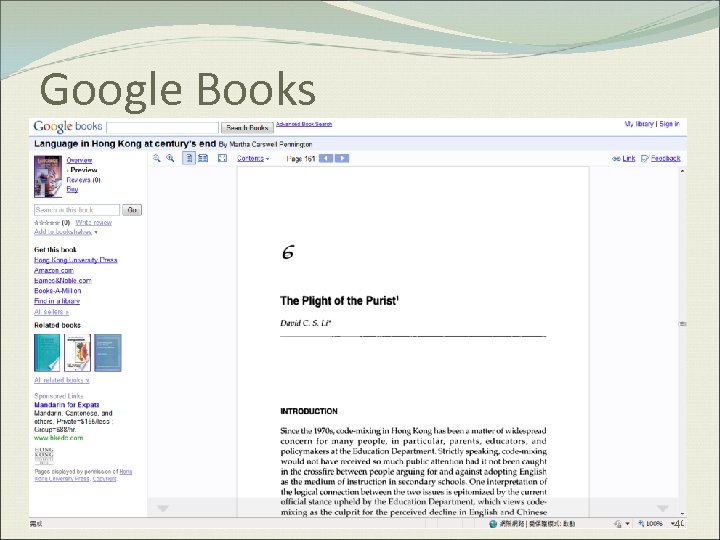Go to the previous page arrow

pyautogui.click(x=326, y=158)
